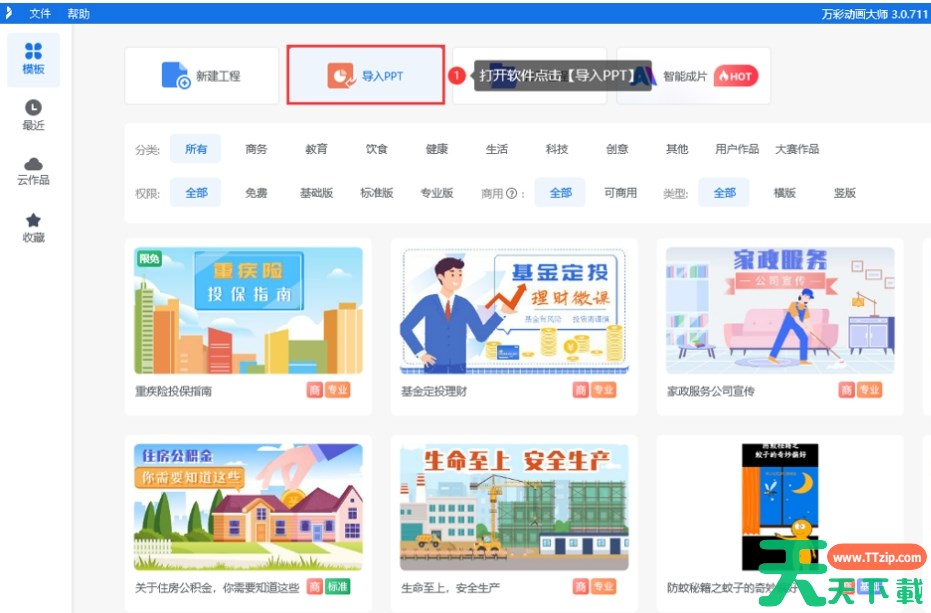
Task: Open the 最近 recent projects section
Action: click(33, 115)
